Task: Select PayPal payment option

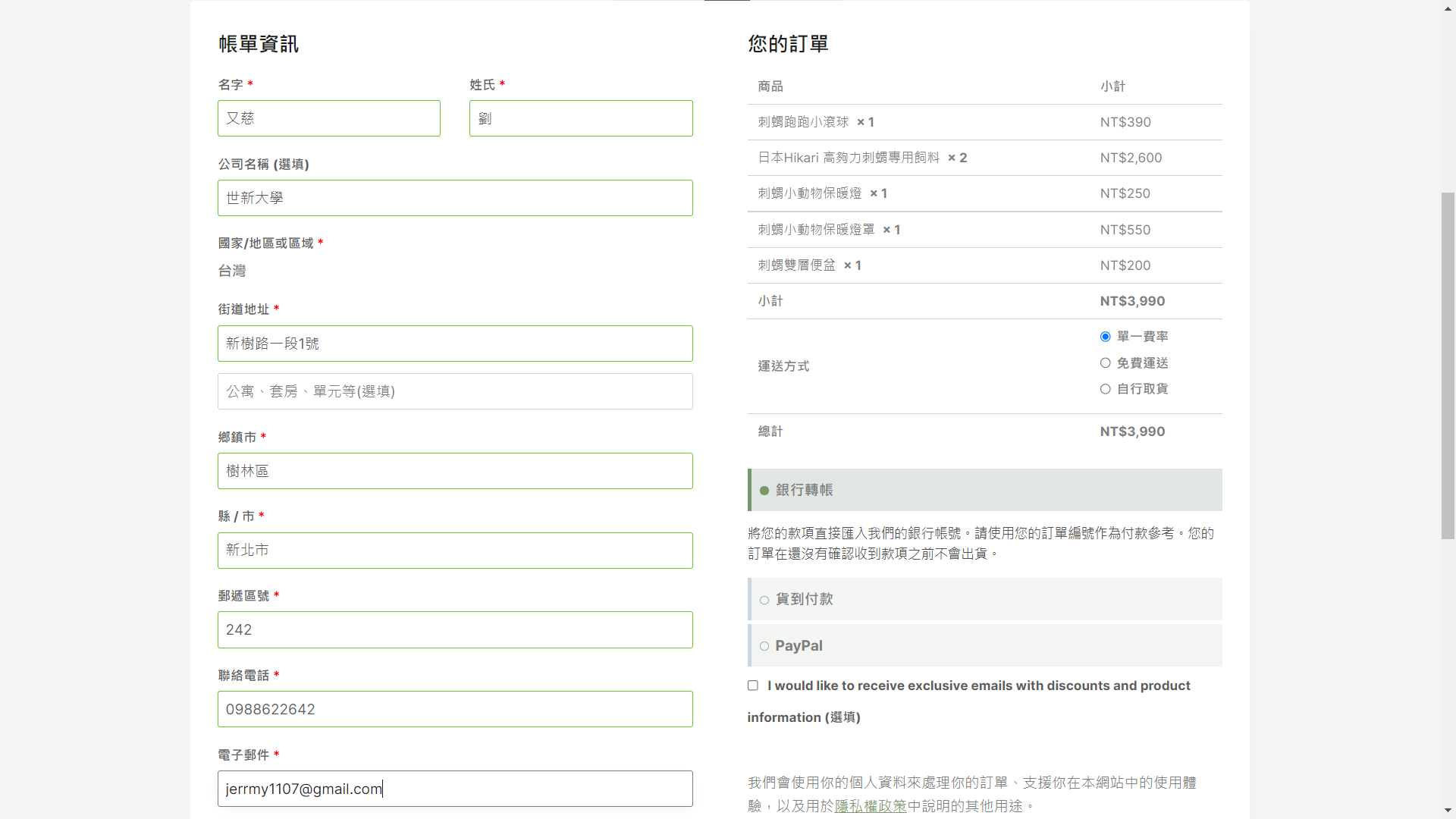Action: tap(764, 646)
